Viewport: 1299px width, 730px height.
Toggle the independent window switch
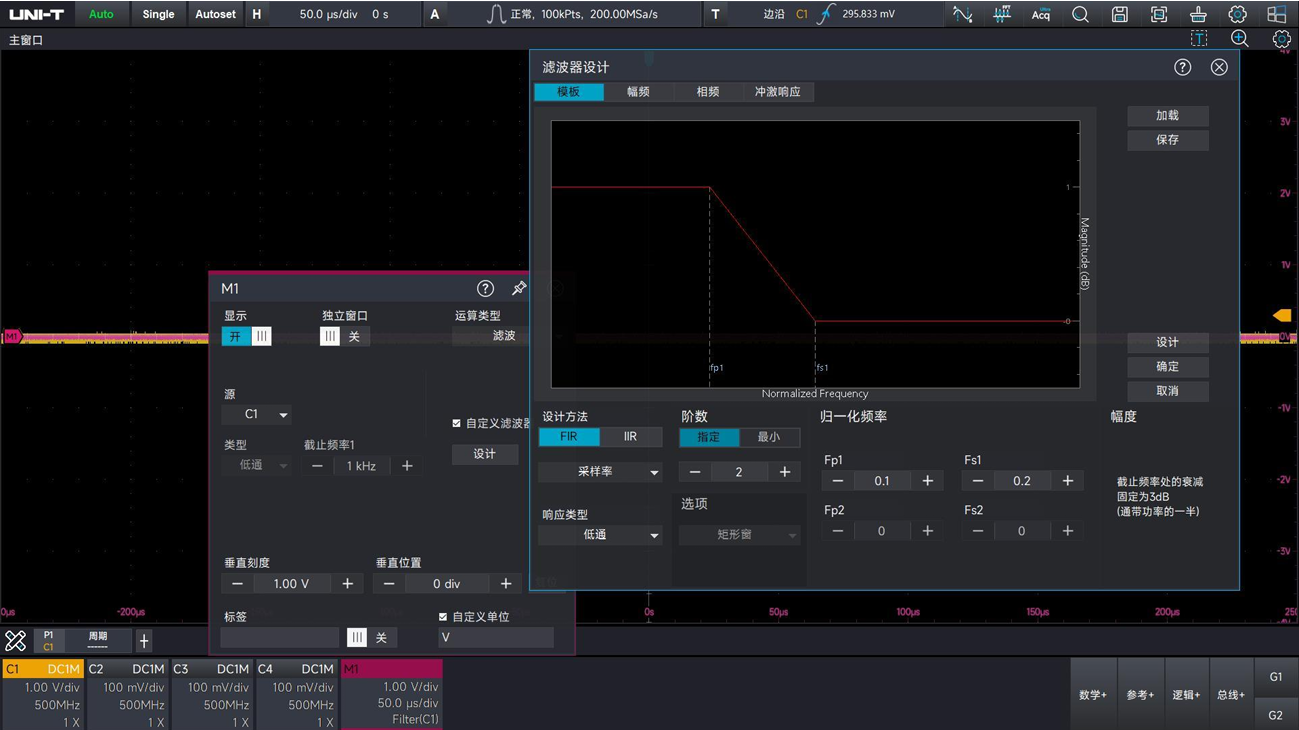click(x=343, y=337)
